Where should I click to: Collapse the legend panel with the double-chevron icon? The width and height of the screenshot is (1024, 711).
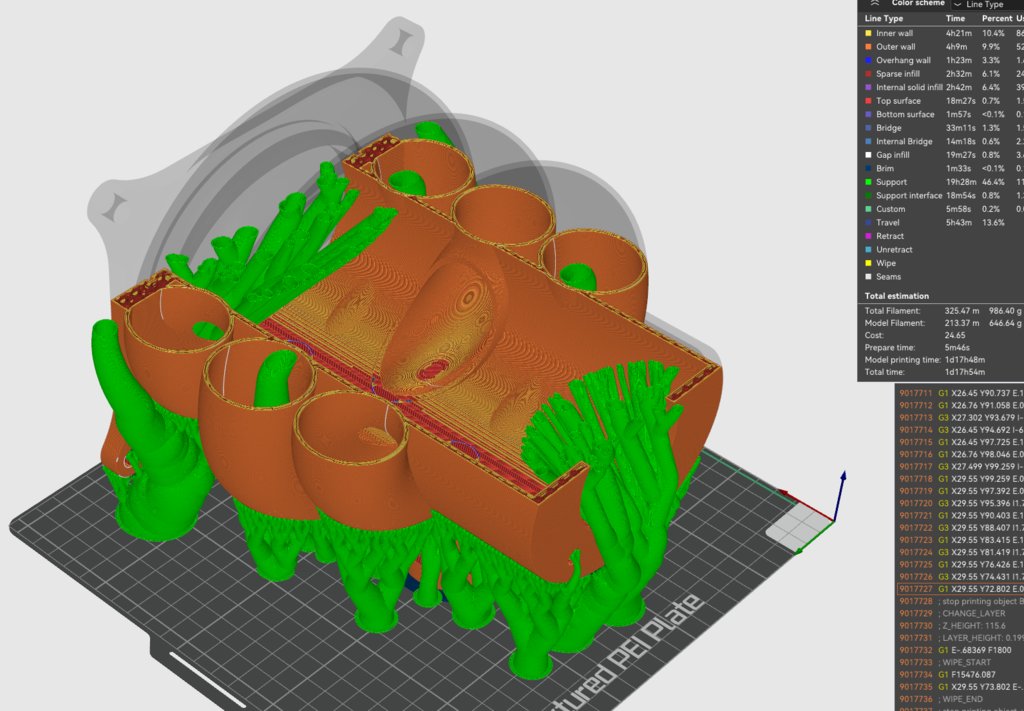(874, 3)
